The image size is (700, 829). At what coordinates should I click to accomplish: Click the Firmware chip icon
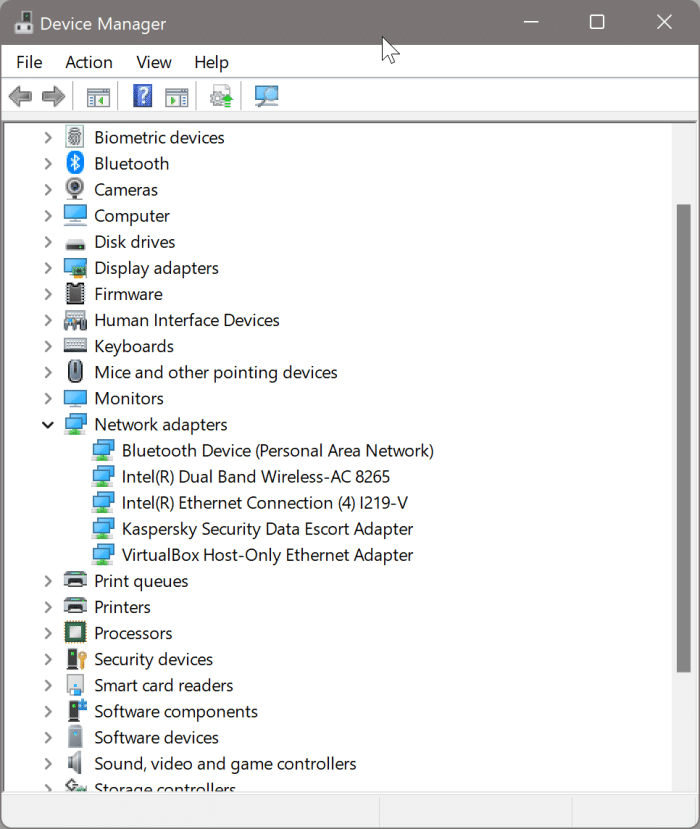click(x=75, y=294)
